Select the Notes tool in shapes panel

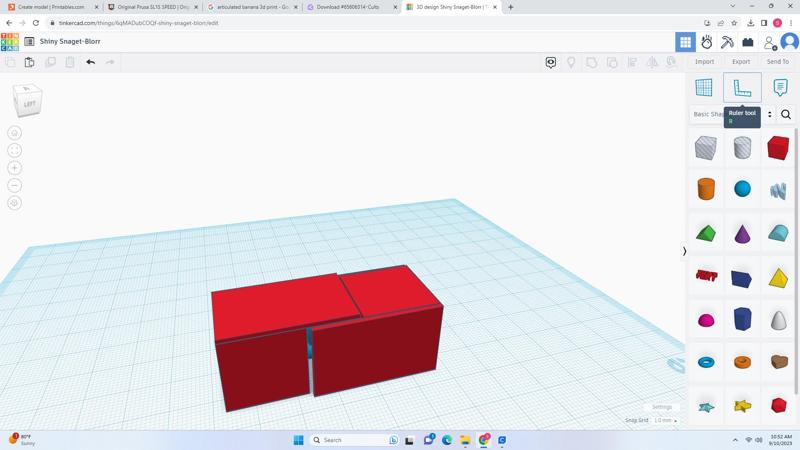click(780, 88)
